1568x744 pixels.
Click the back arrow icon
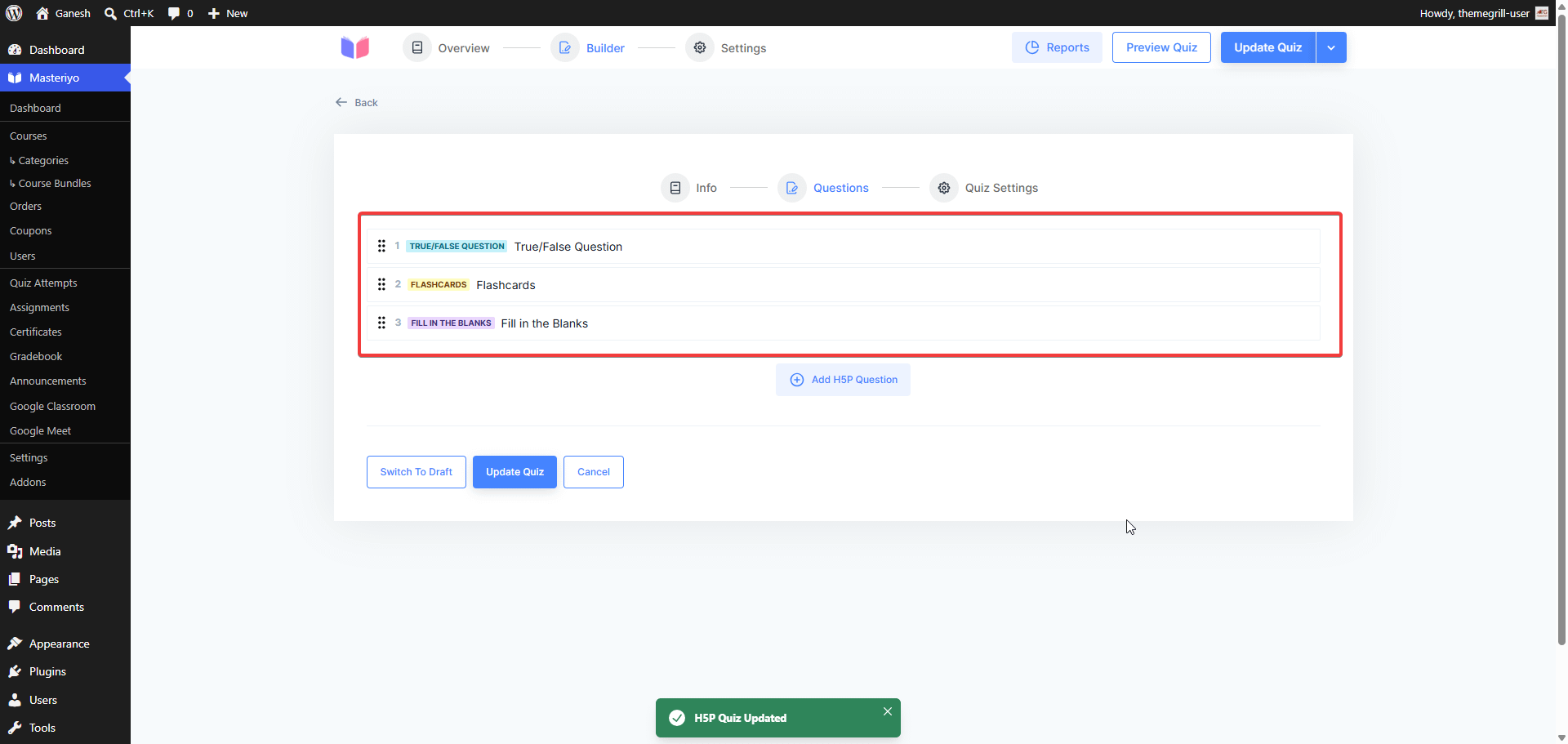pos(341,102)
